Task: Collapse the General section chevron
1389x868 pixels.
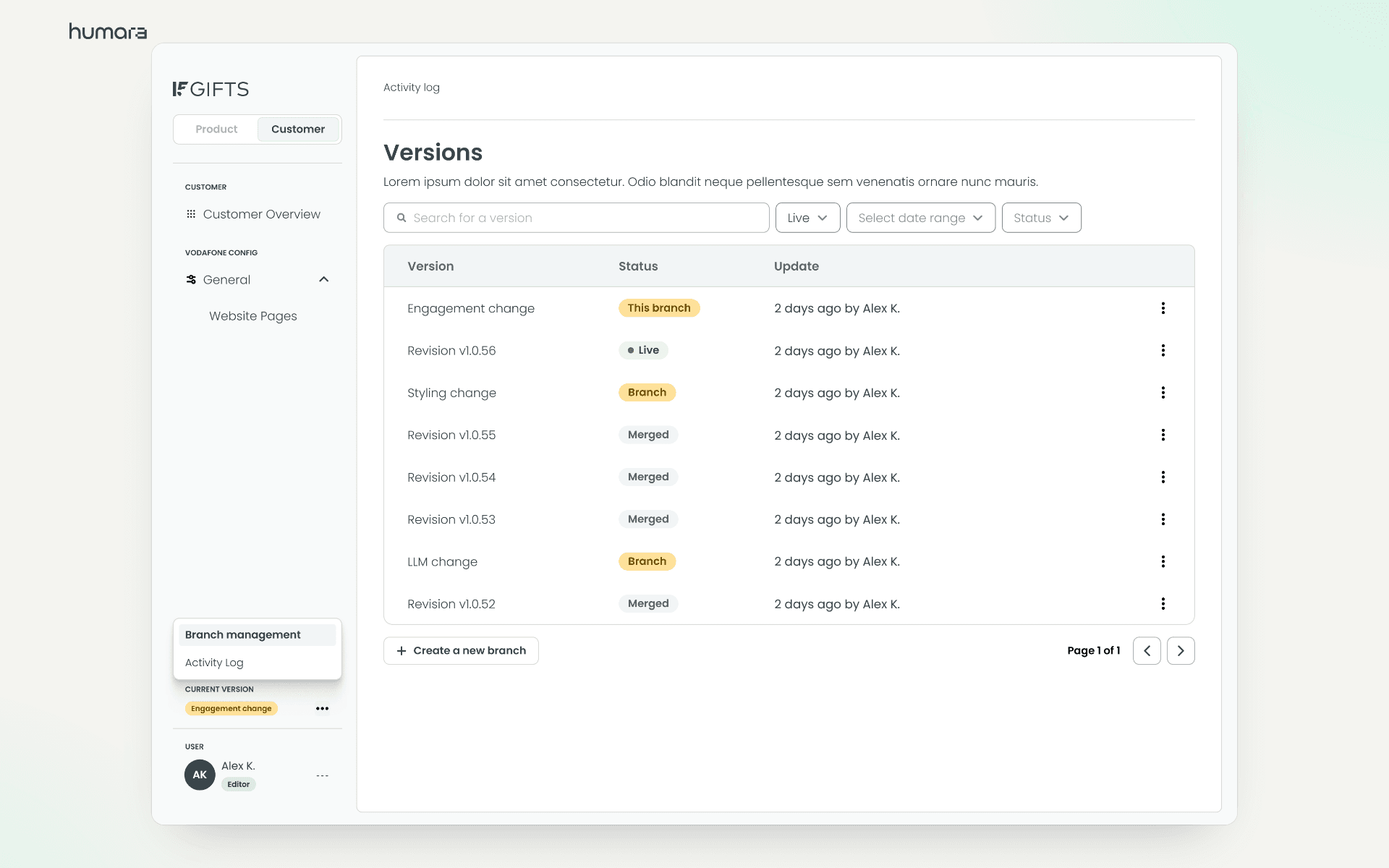Action: click(324, 280)
